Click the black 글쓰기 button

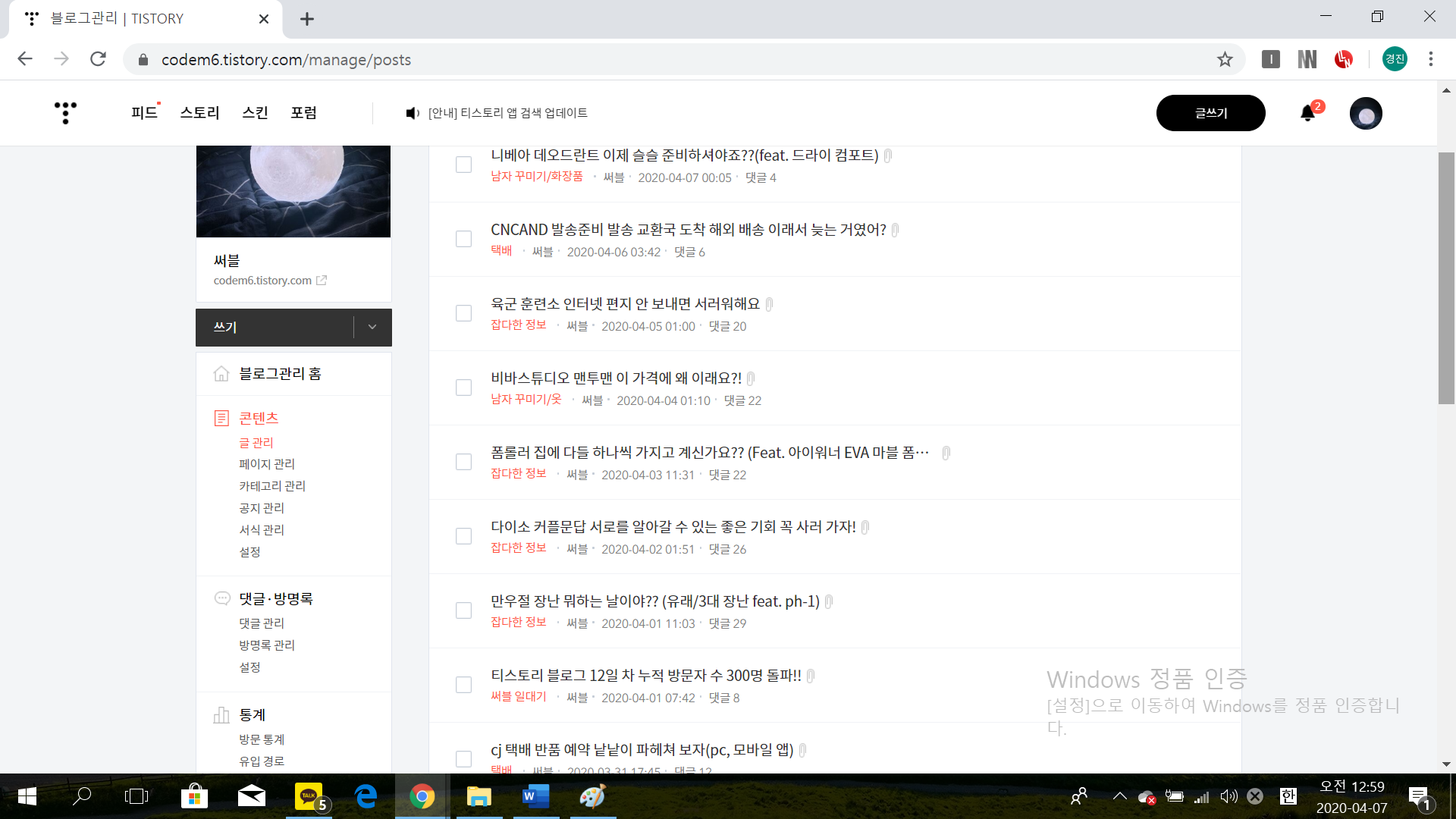(x=1210, y=113)
